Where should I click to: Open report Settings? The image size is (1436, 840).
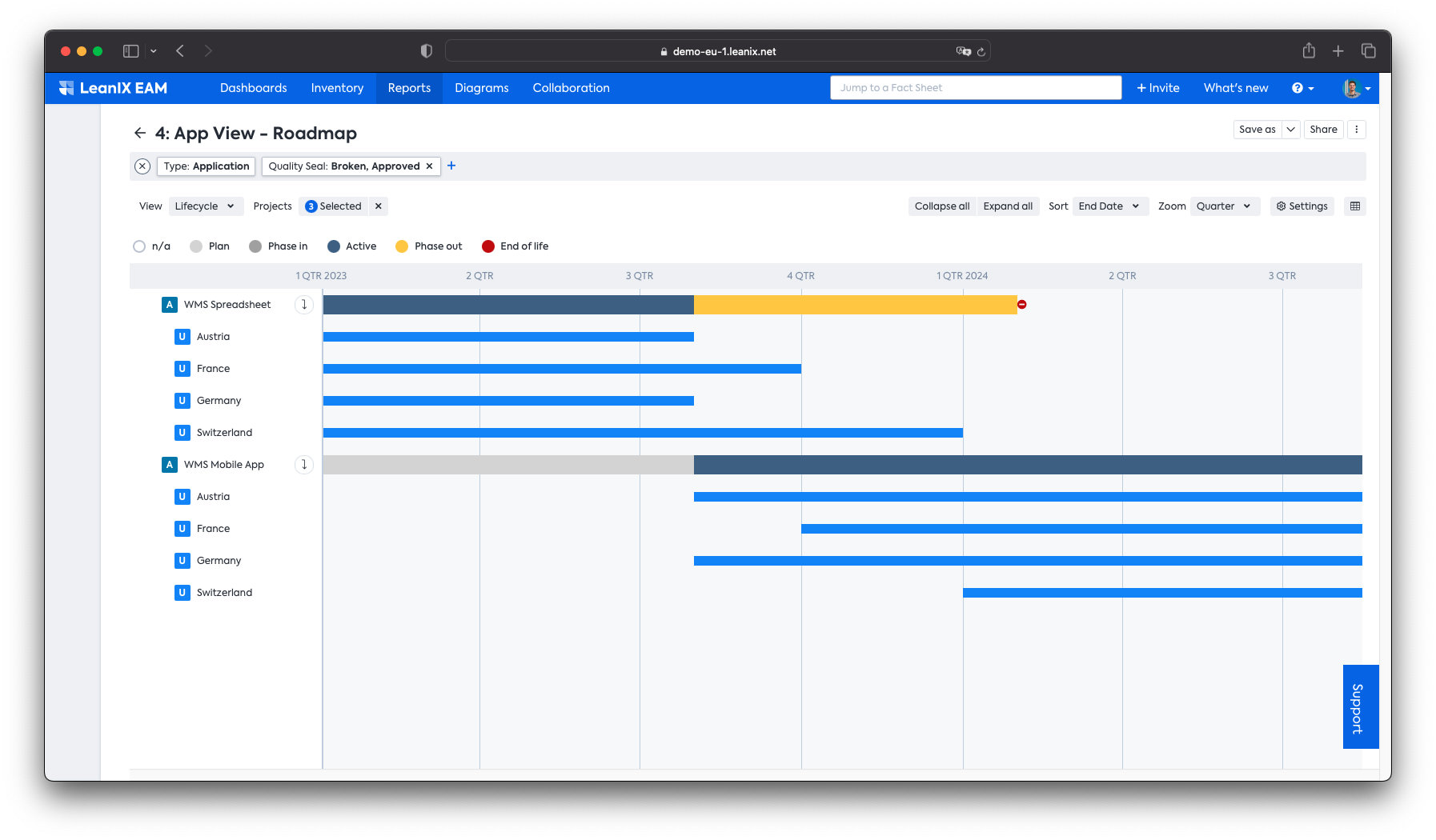[1302, 206]
